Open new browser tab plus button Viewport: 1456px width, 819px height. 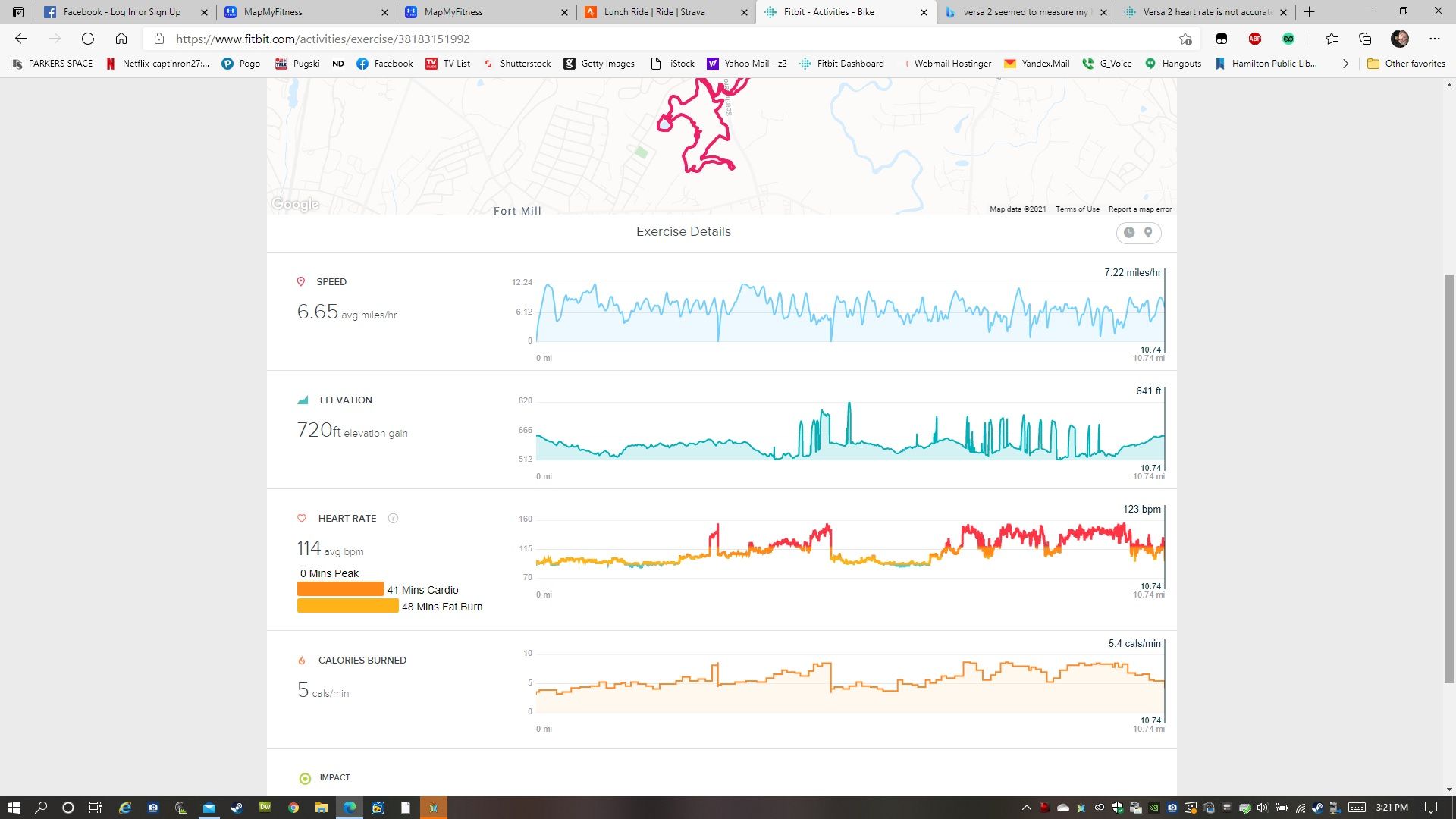point(1309,12)
